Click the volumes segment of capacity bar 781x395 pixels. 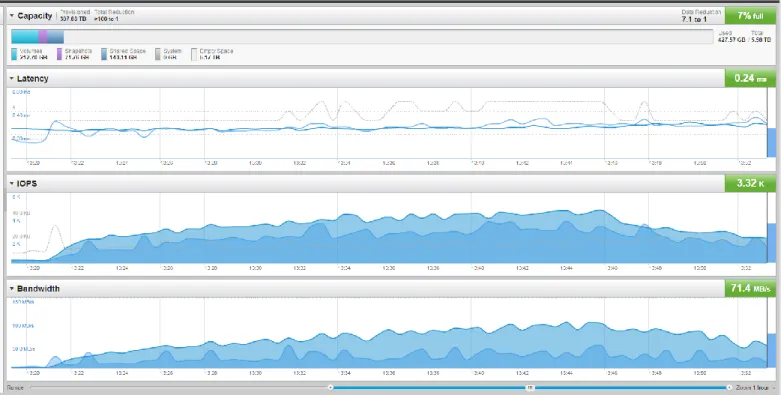click(x=25, y=37)
